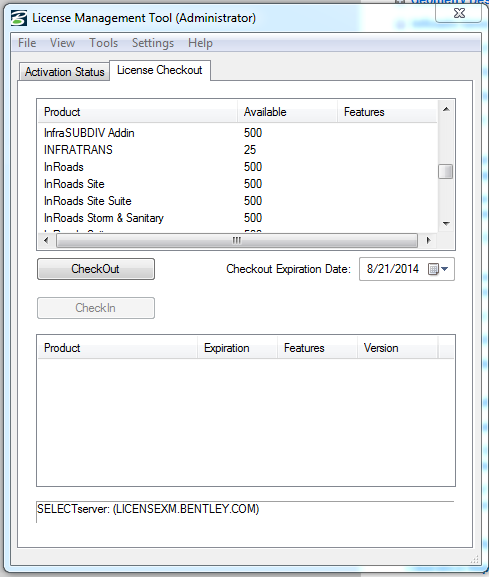
Task: Open the Tools menu
Action: (x=104, y=43)
